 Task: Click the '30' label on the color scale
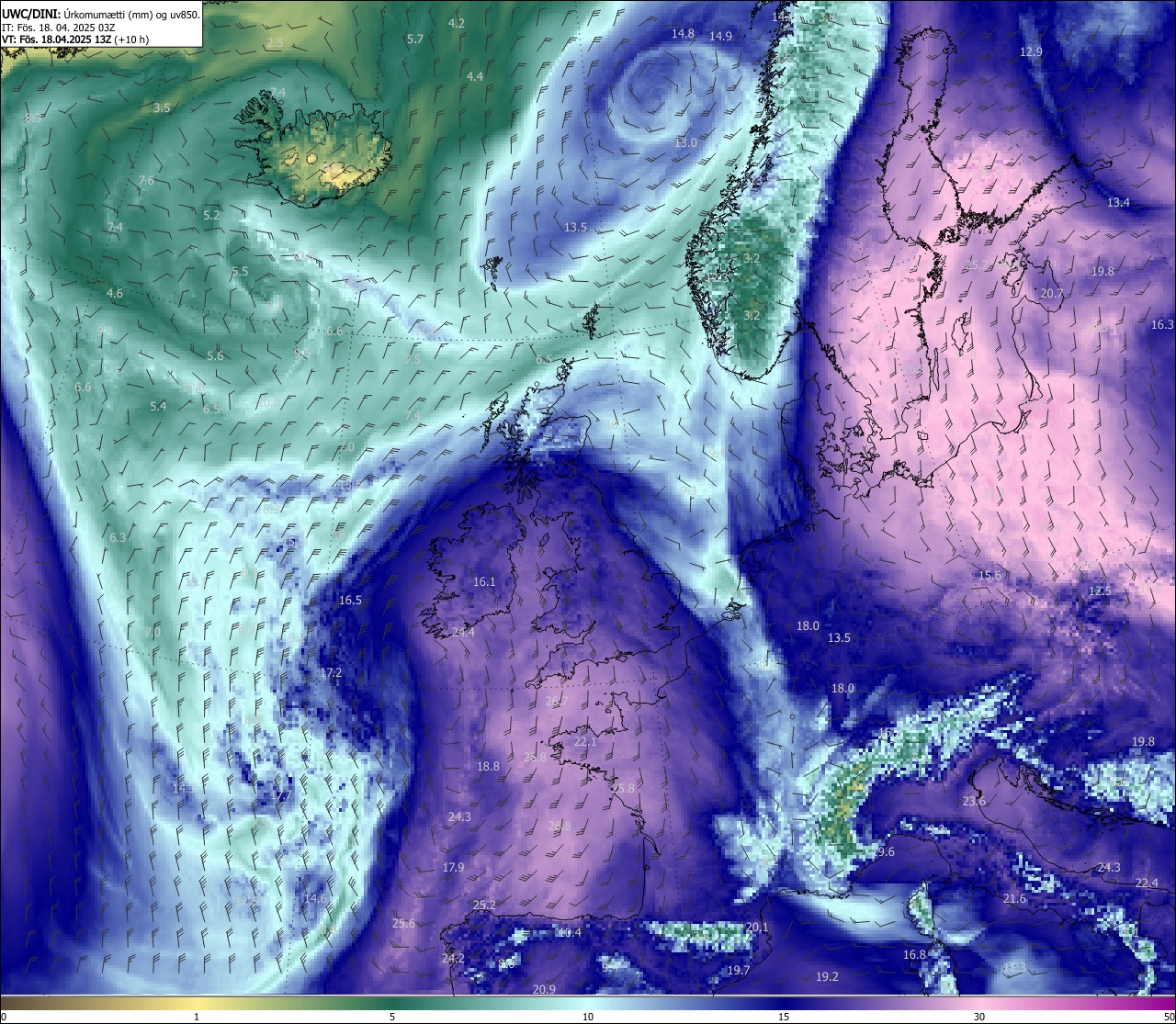pos(979,1017)
